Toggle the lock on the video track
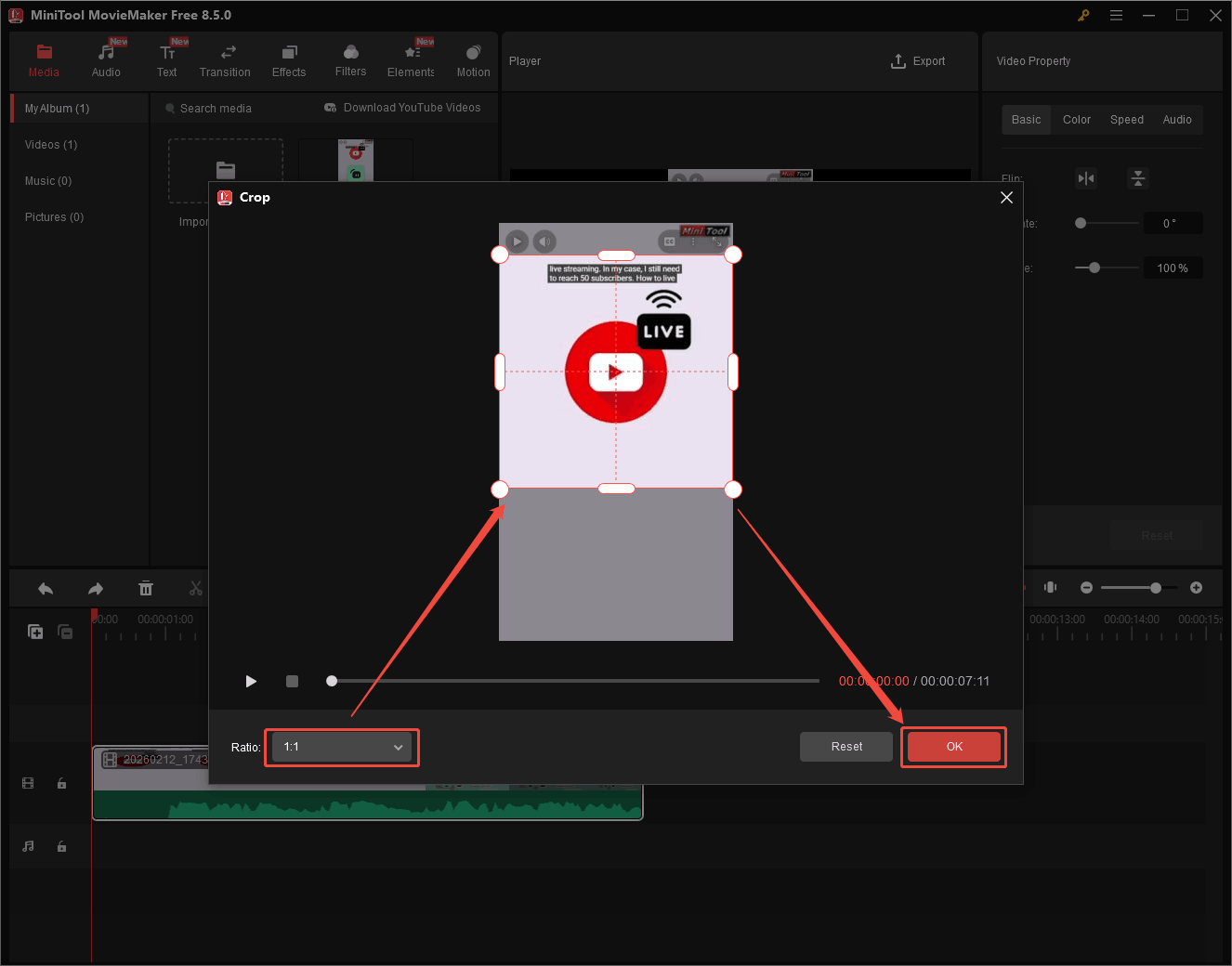Screen dimensions: 1232x966 click(x=61, y=783)
